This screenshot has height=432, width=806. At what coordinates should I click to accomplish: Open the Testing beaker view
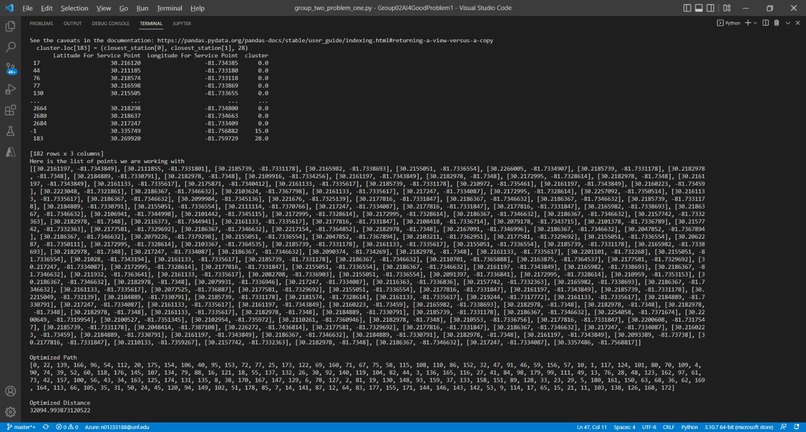10,131
